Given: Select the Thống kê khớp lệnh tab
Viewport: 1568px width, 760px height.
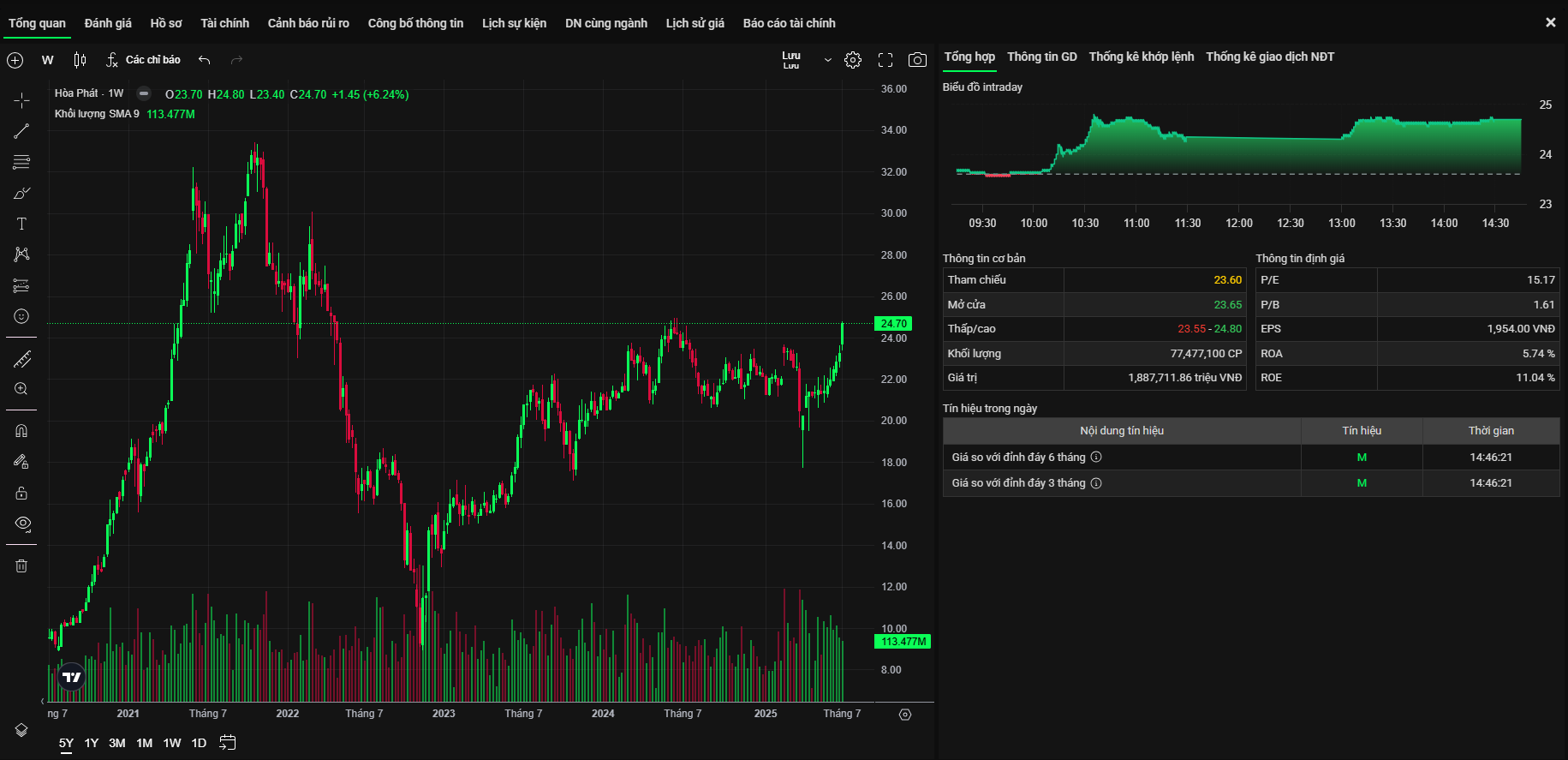Looking at the screenshot, I should tap(1142, 57).
